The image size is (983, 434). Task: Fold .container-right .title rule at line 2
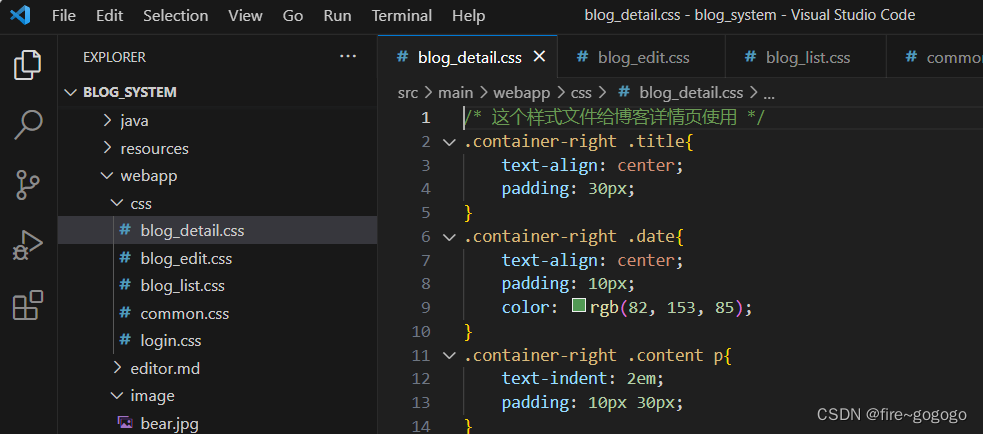point(449,142)
